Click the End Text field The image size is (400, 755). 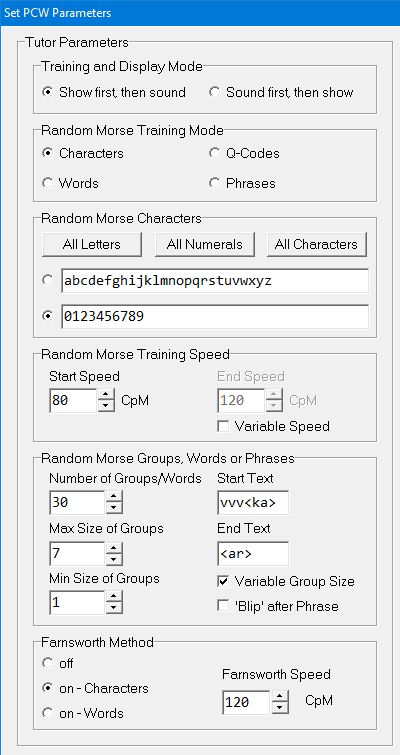coord(253,554)
